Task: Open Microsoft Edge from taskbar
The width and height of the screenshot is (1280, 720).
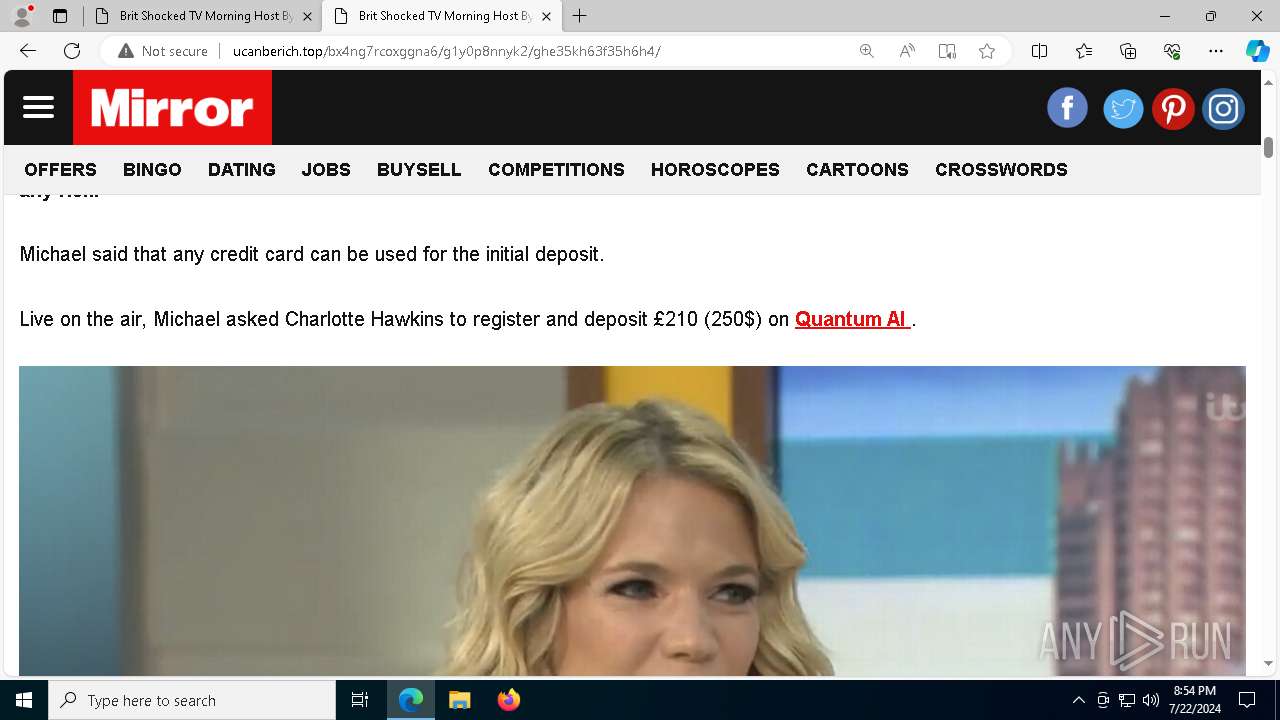Action: (x=411, y=700)
